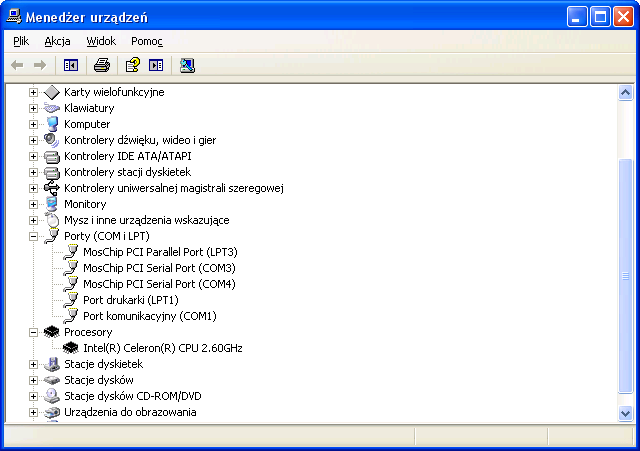Image resolution: width=640 pixels, height=451 pixels.
Task: Expand Mysz i inne urządzenia wskazujące
Action: (33, 220)
